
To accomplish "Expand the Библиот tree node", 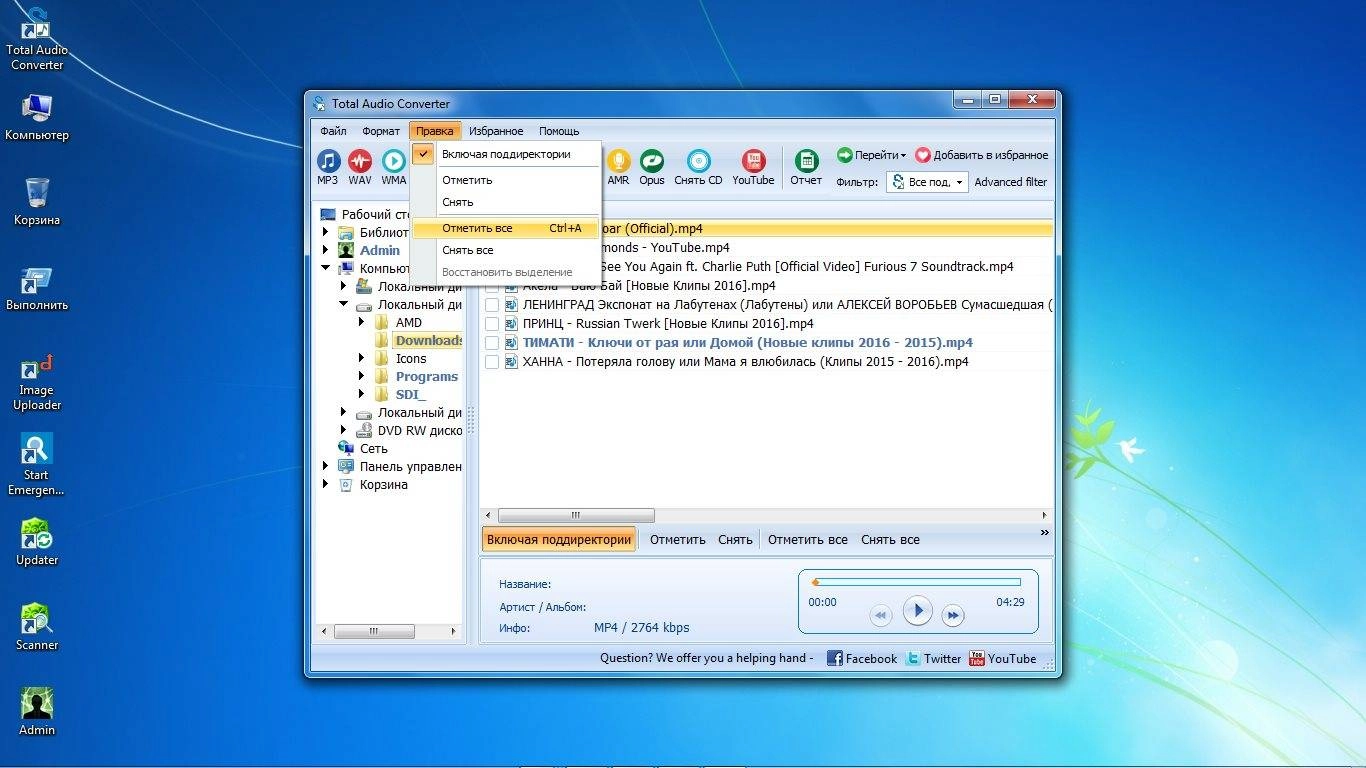I will click(325, 232).
